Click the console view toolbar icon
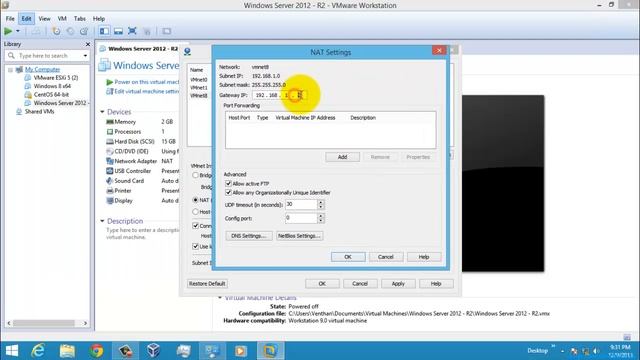640x360 pixels. (166, 31)
